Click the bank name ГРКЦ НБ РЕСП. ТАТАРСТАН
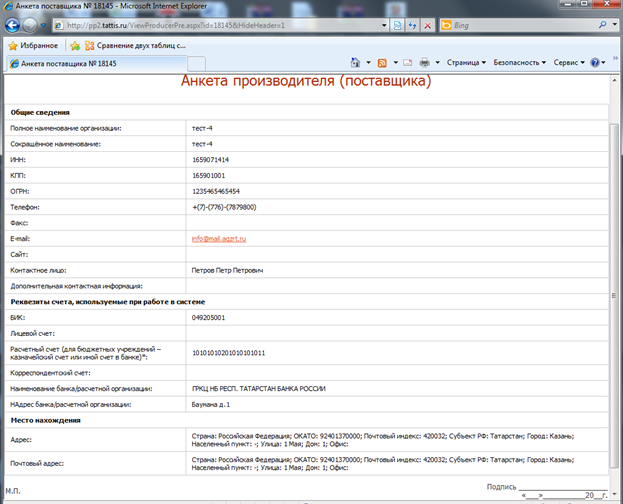Screen dimensions: 623x504 pyautogui.click(x=259, y=389)
